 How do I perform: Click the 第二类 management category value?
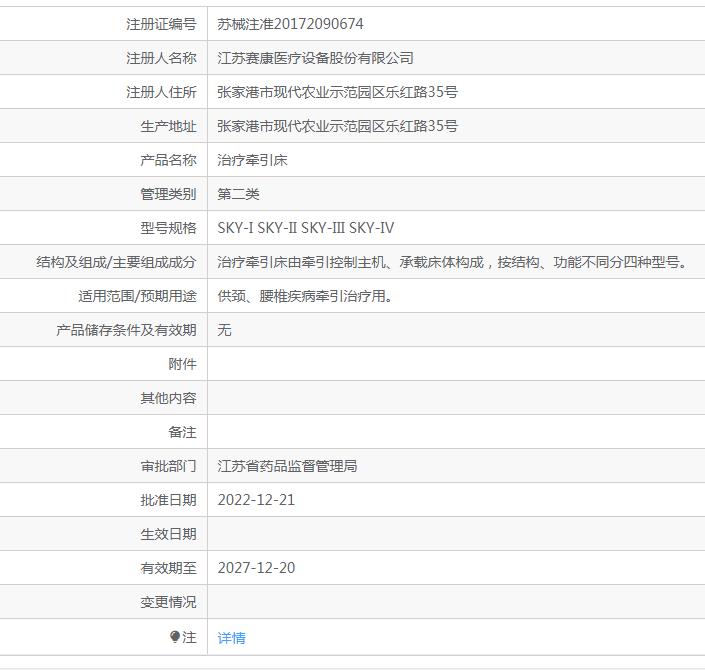pos(238,194)
